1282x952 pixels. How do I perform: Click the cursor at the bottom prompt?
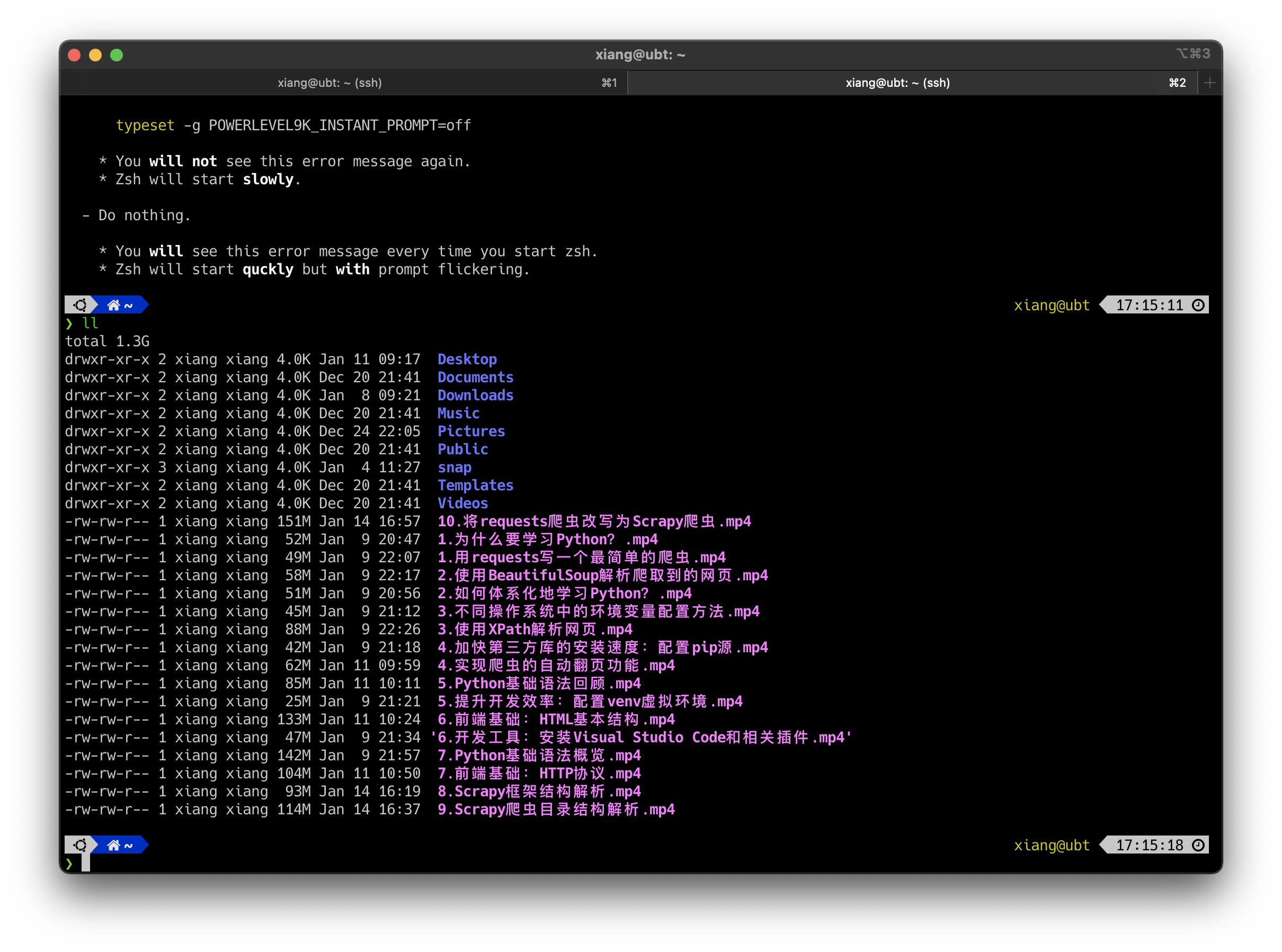pos(86,863)
